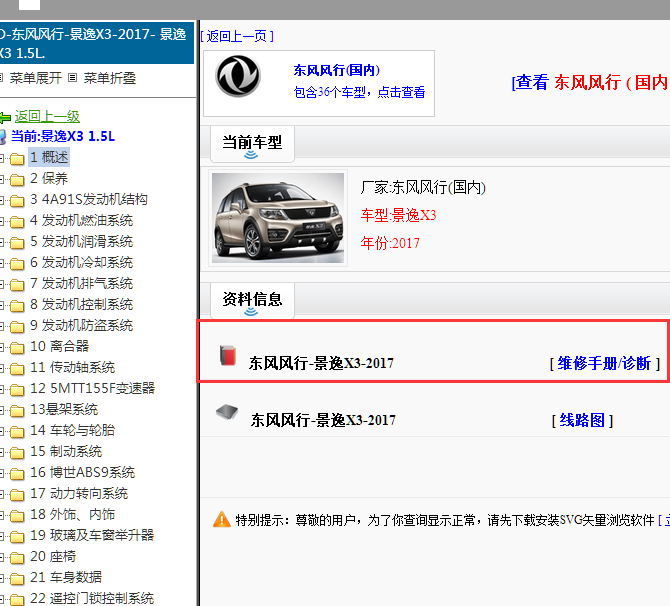The image size is (670, 606).
Task: Open the 21 车身数据 tree node
Action: click(66, 577)
